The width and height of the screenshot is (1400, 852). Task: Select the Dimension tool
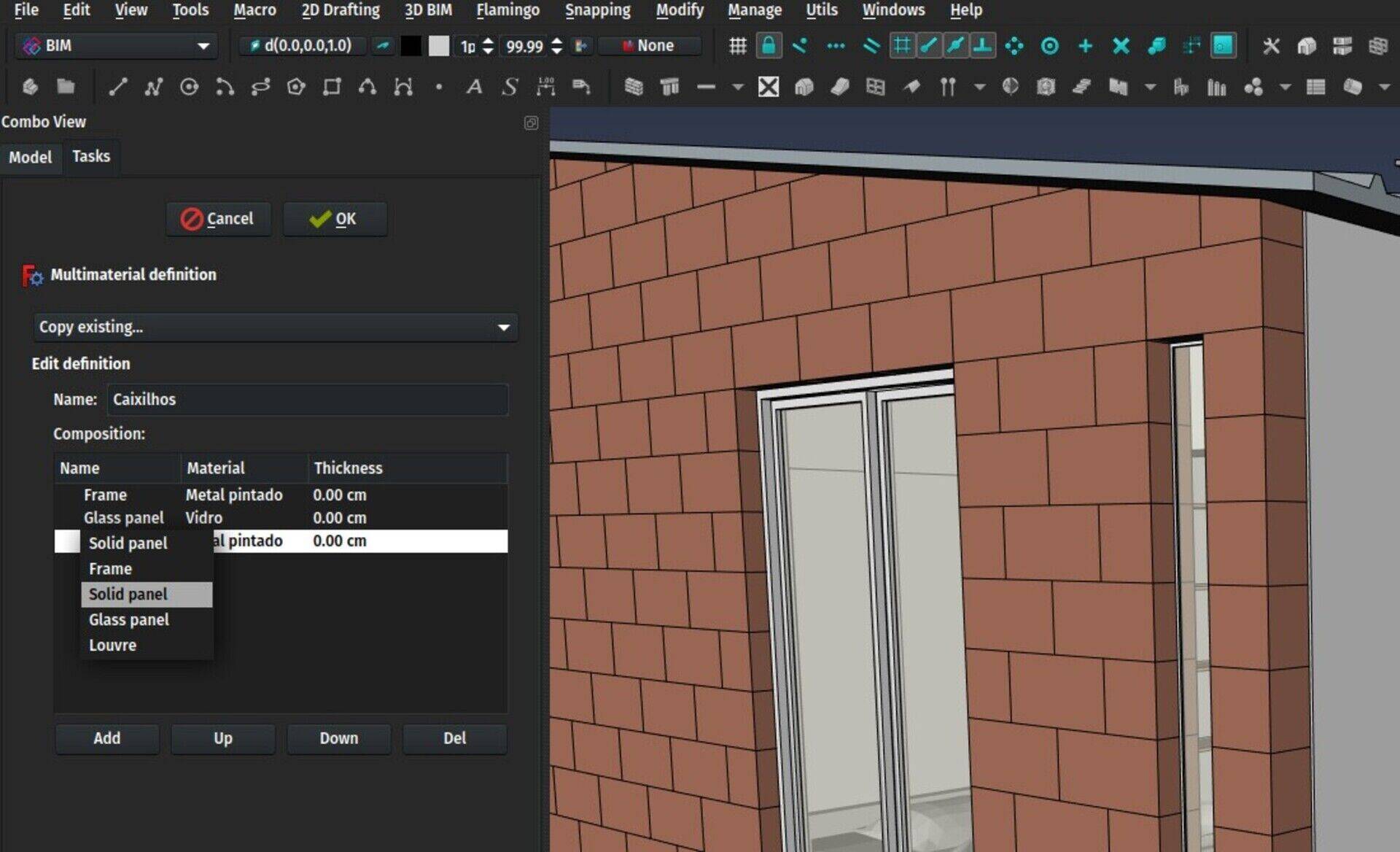545,88
